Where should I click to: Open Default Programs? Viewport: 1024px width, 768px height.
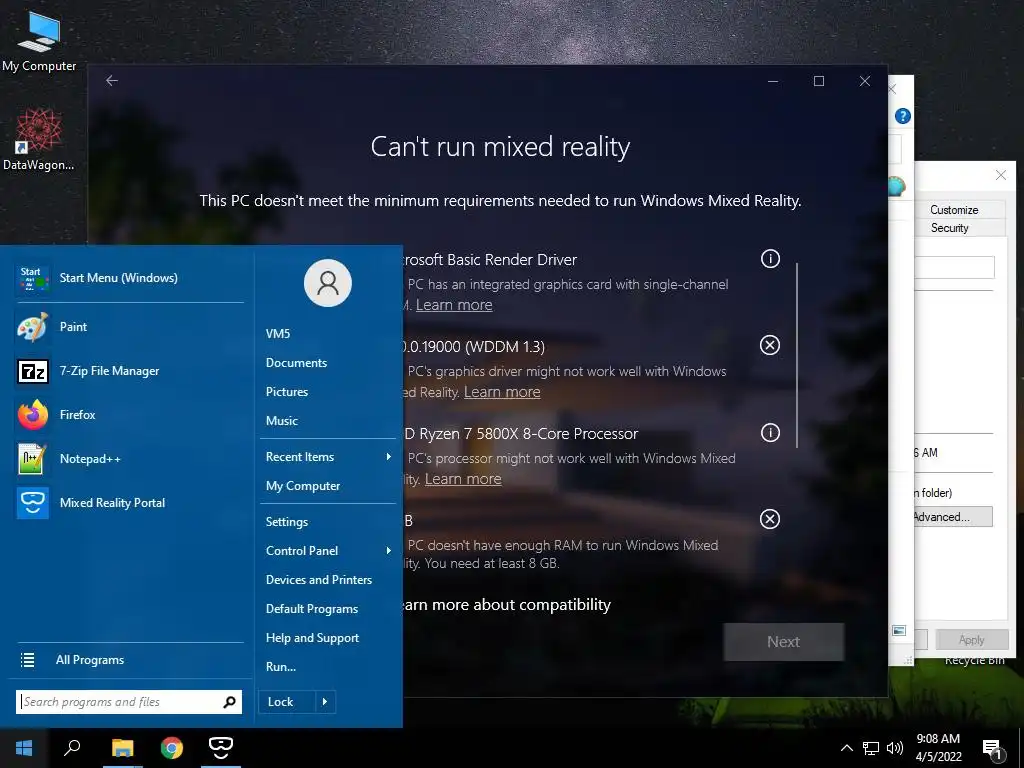pyautogui.click(x=328, y=609)
